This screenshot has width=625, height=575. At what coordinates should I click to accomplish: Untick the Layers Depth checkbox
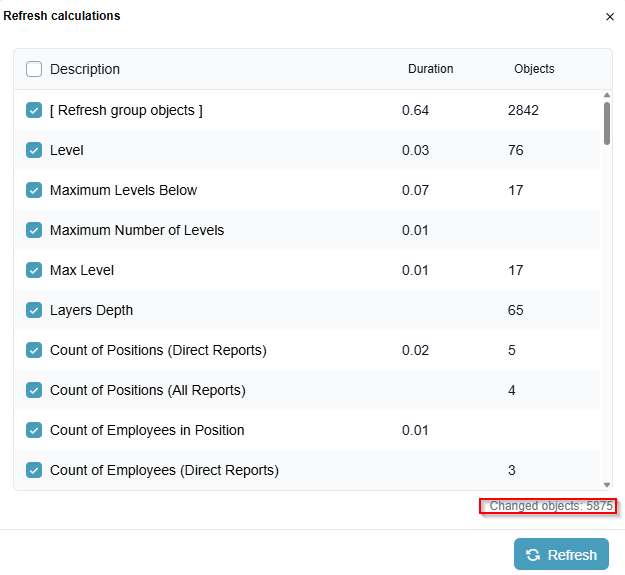click(x=34, y=310)
